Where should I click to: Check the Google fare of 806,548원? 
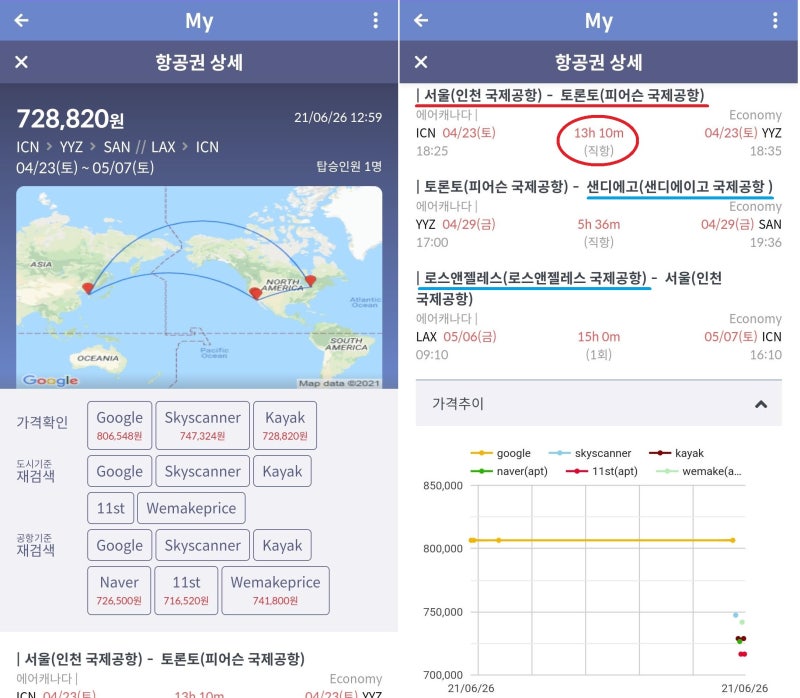[x=119, y=424]
